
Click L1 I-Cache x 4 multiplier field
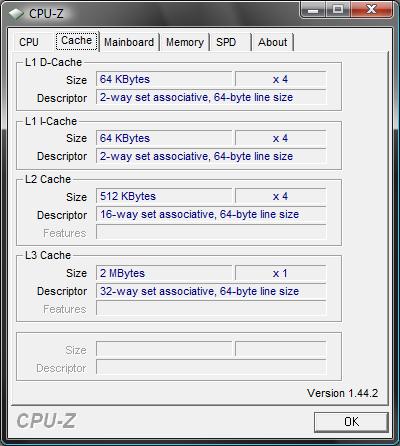pyautogui.click(x=280, y=138)
